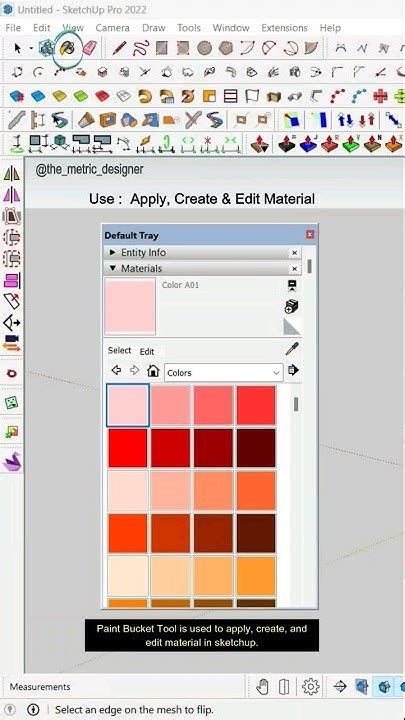The image size is (405, 720).
Task: Expand the Entity Info panel
Action: pos(113,253)
